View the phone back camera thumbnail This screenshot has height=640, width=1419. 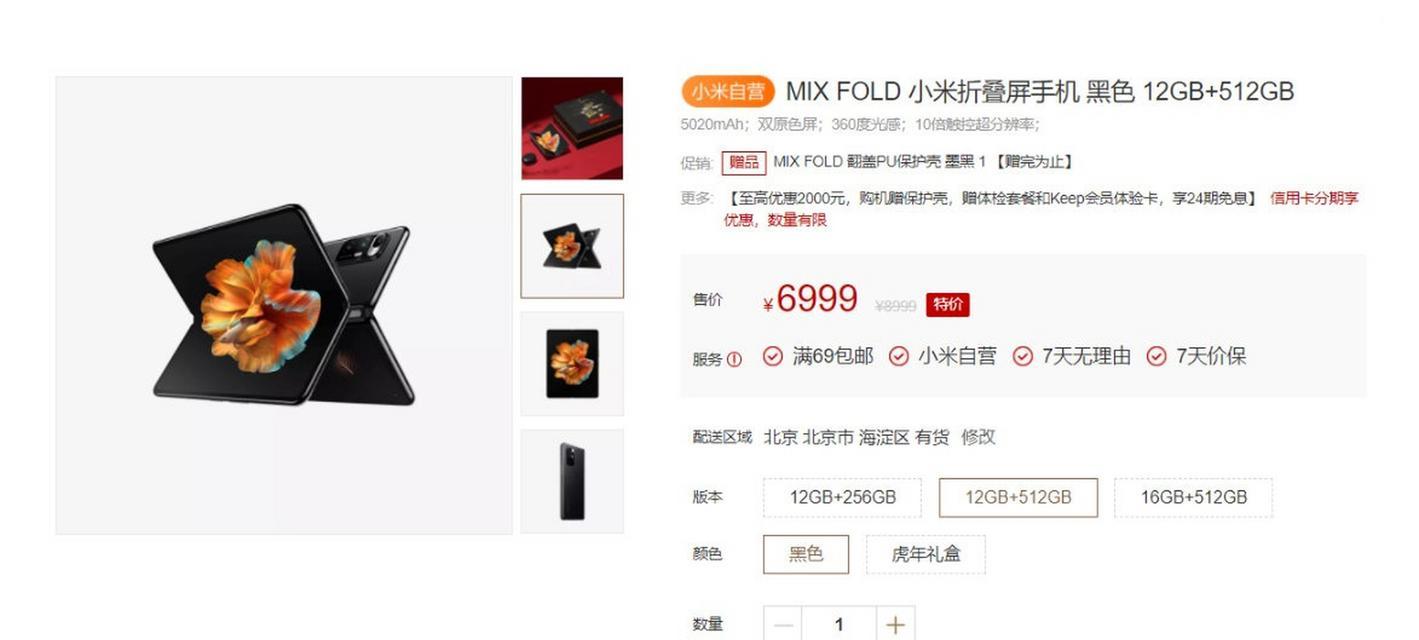click(x=572, y=482)
